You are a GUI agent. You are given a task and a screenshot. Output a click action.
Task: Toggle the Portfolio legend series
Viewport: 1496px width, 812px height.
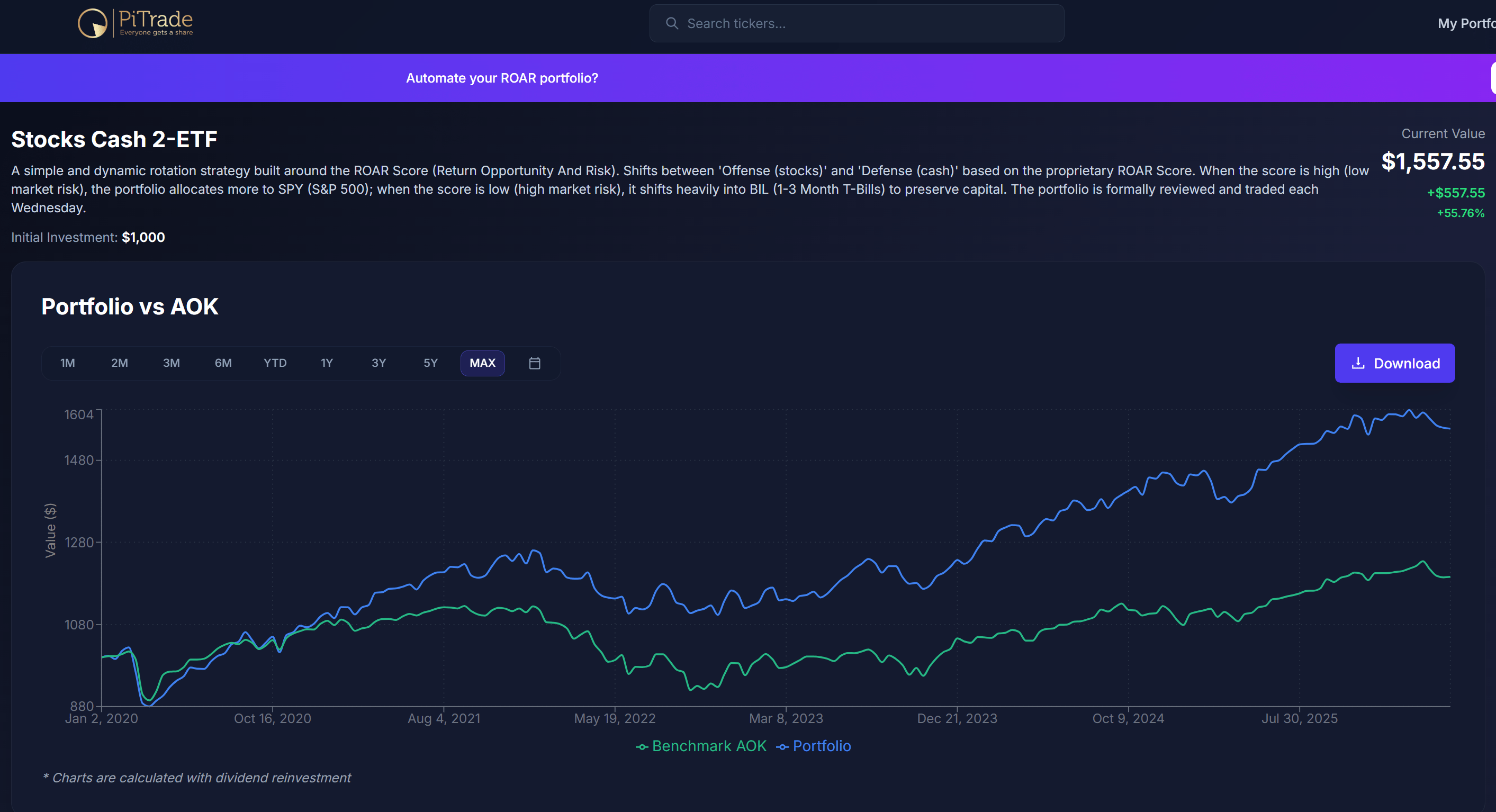pos(814,746)
